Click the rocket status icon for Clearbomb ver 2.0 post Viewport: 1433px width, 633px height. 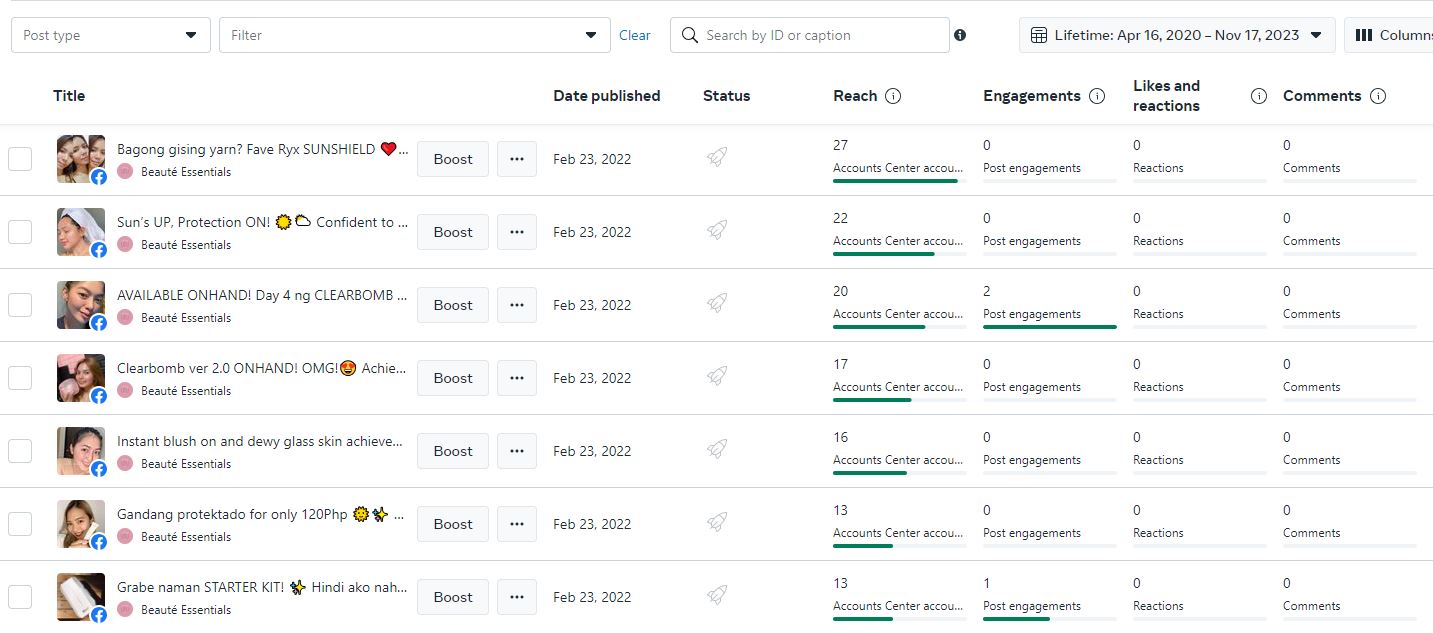point(716,376)
